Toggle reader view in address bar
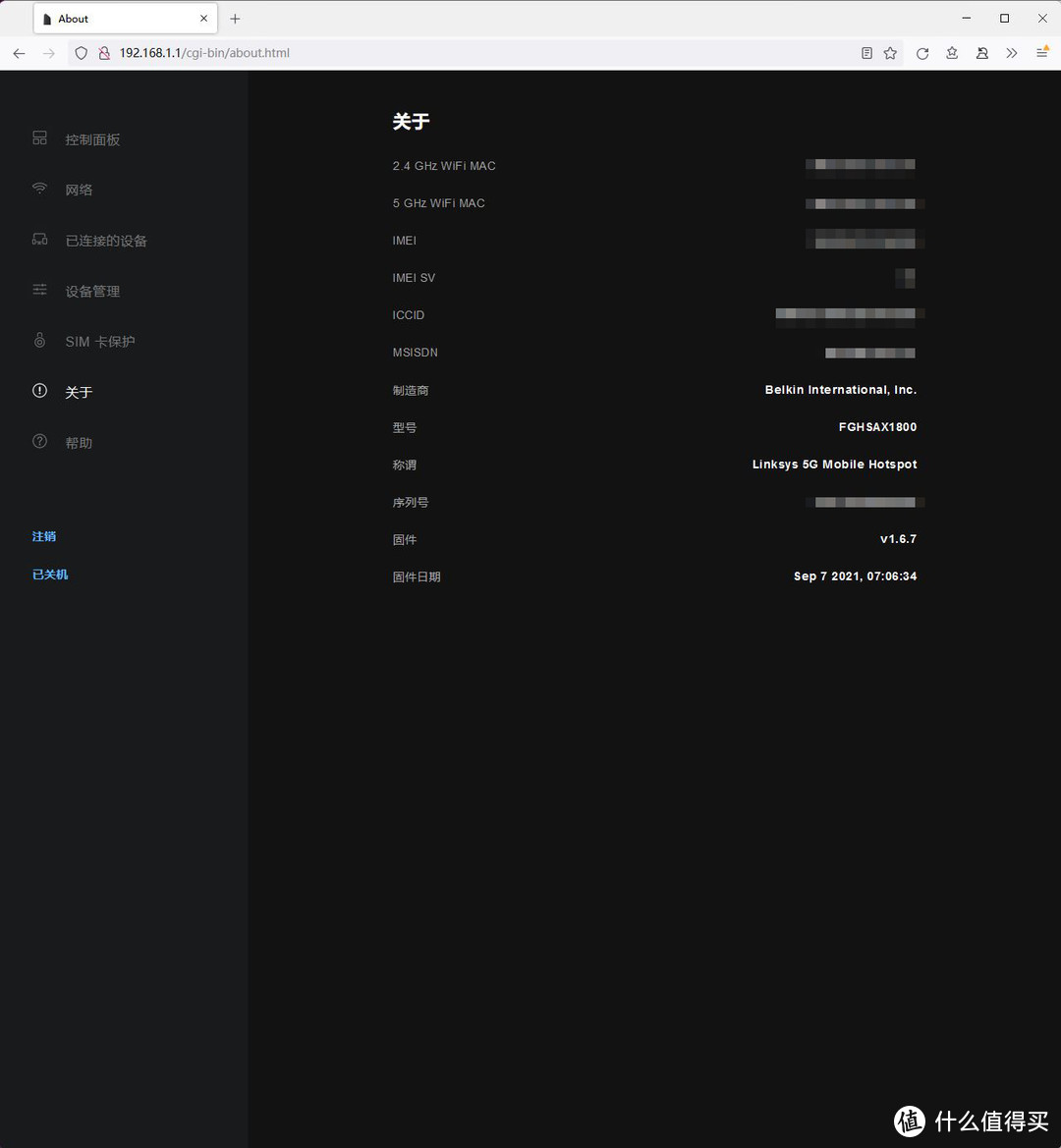The image size is (1061, 1148). pos(866,53)
